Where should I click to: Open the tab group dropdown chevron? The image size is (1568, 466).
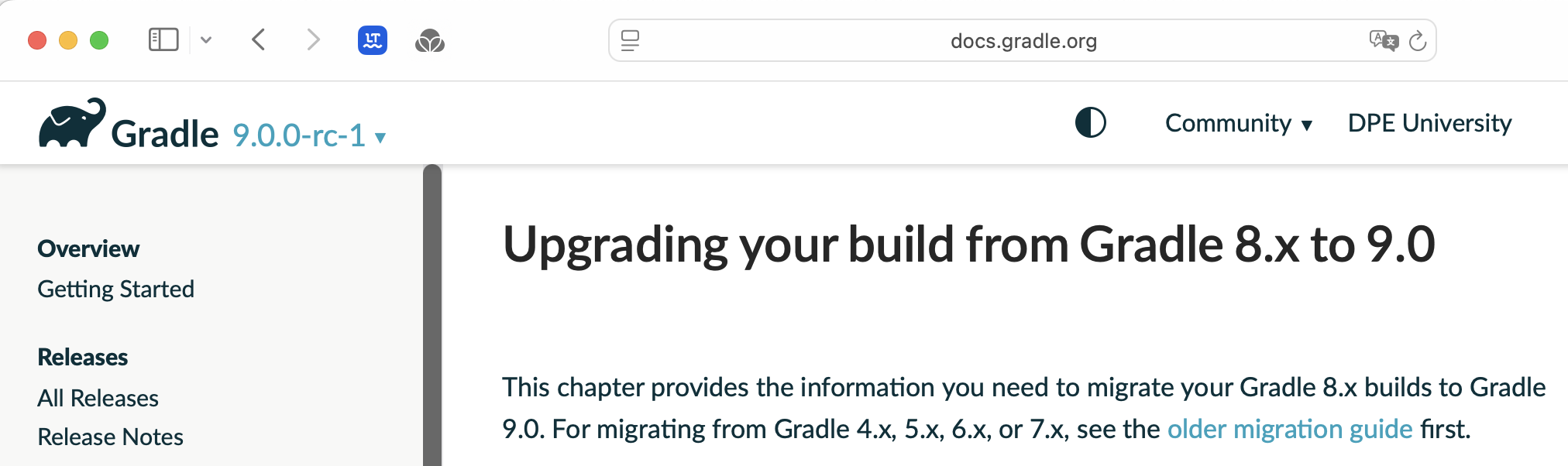[x=206, y=39]
